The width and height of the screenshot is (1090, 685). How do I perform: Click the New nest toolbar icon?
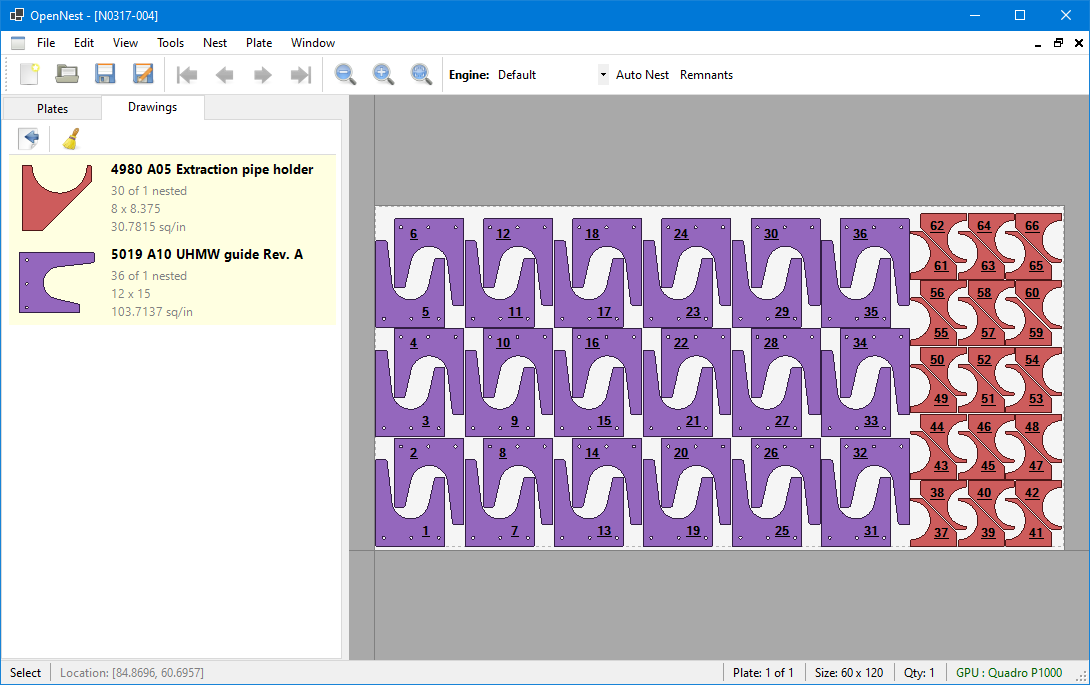point(29,74)
